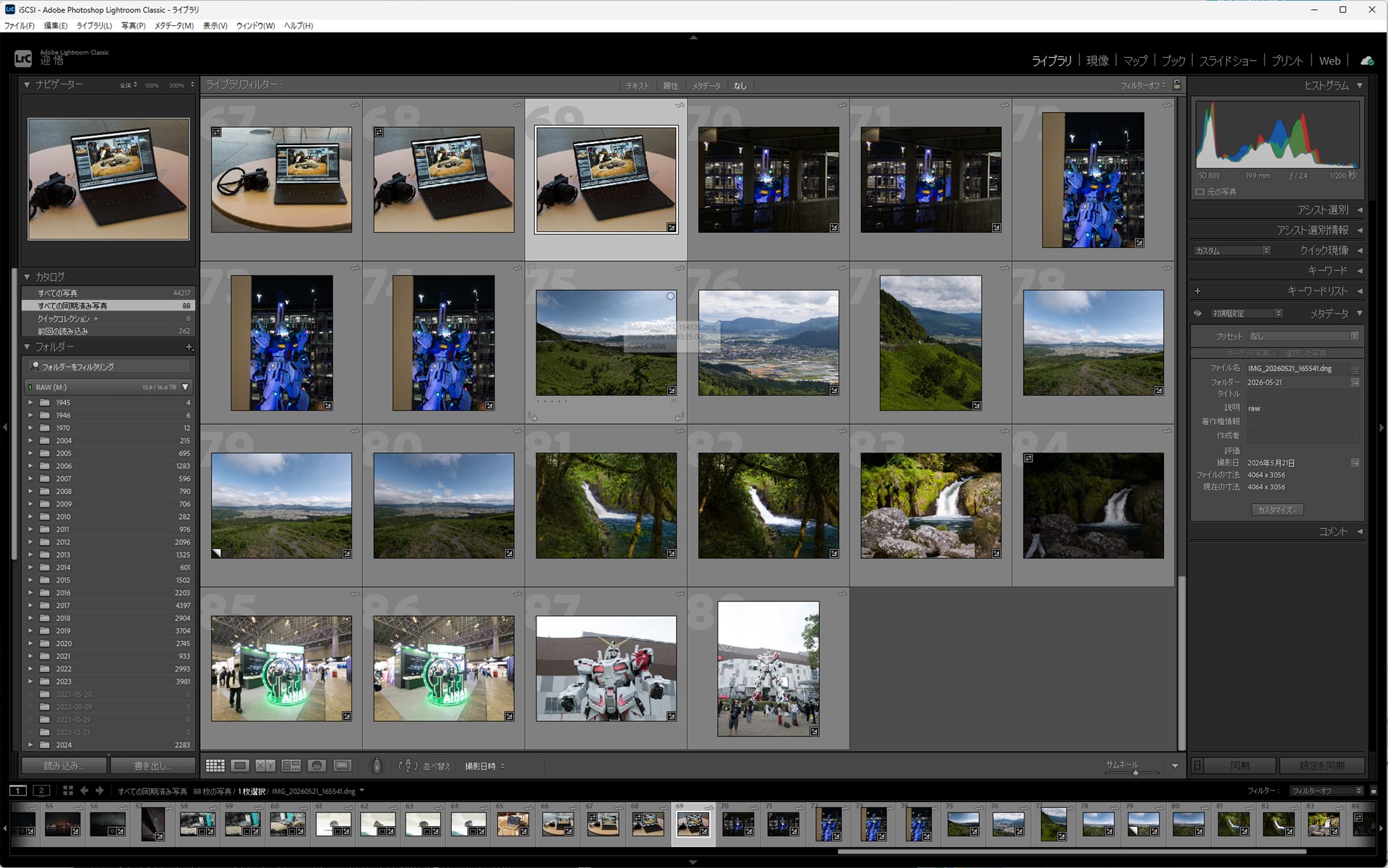Go back with the left arrow in filmstrip bar
Screen dimensions: 1388x868
pos(84,791)
